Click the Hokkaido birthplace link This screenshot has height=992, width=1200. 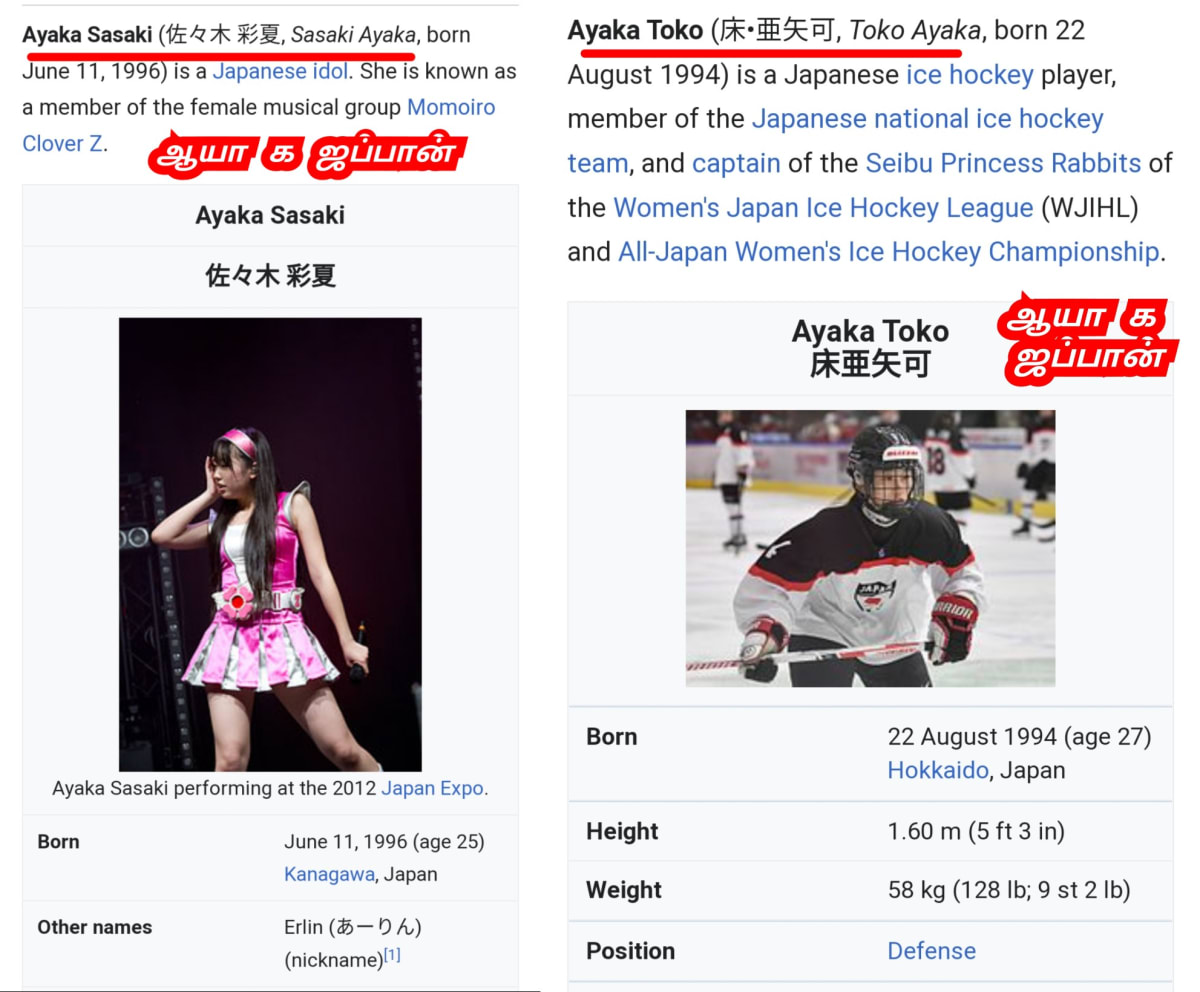[937, 771]
